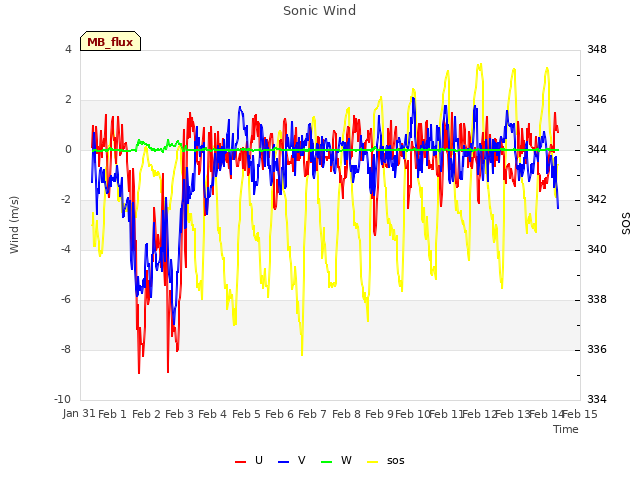This screenshot has height=480, width=640.
Task: Click the right-side SOS axis title
Action: [626, 224]
